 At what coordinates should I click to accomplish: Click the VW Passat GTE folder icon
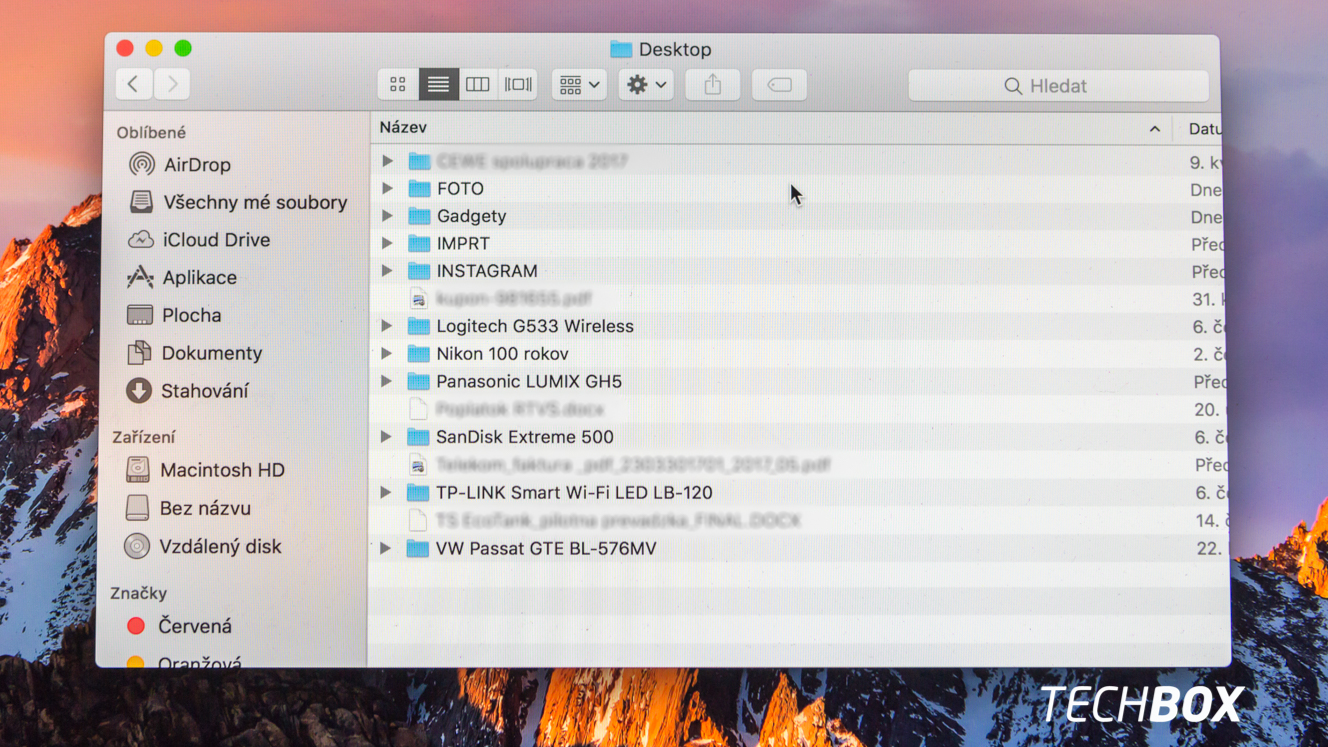click(x=418, y=548)
